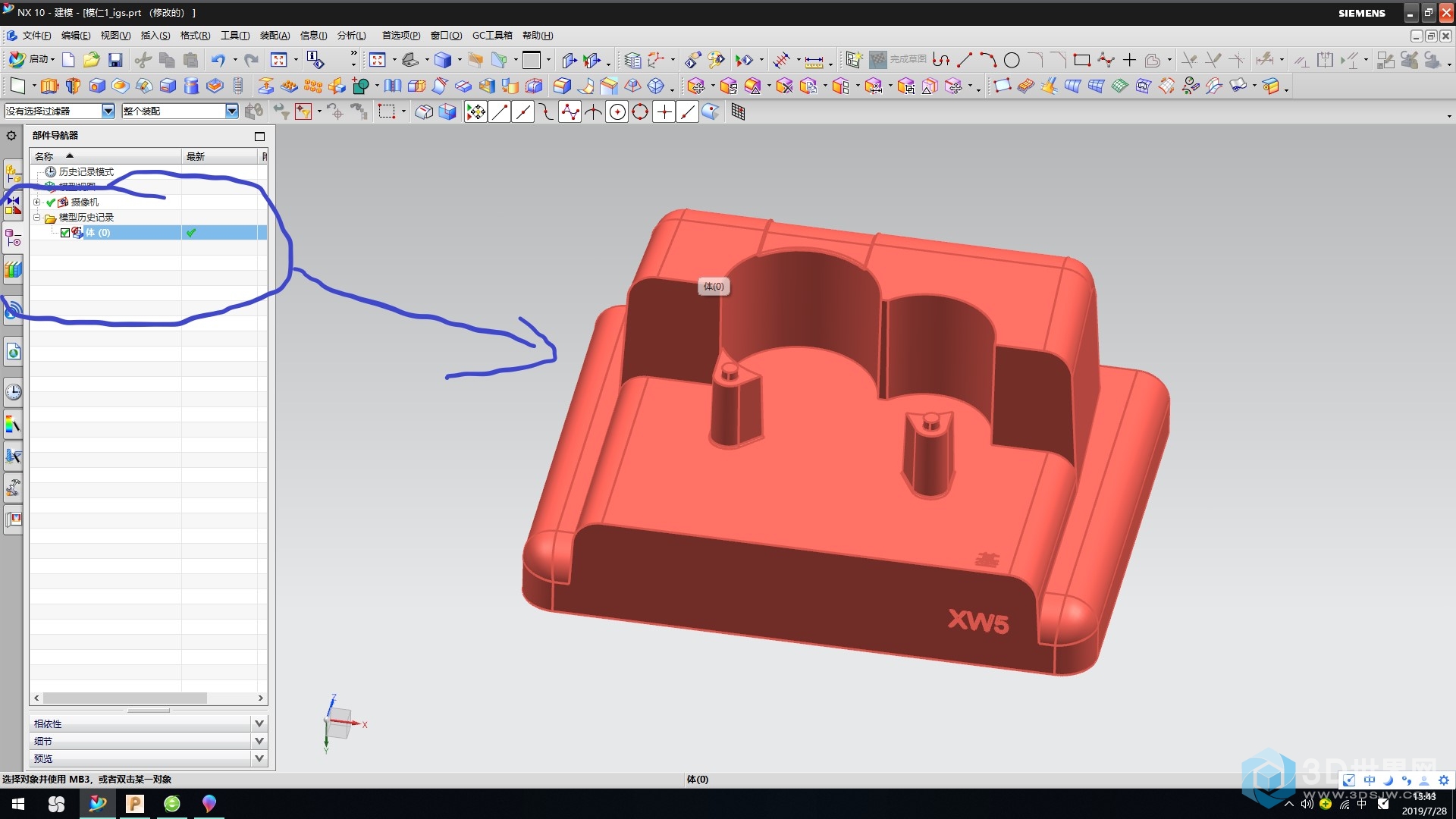This screenshot has width=1456, height=819.
Task: Click the Extrude feature icon
Action: click(x=49, y=86)
